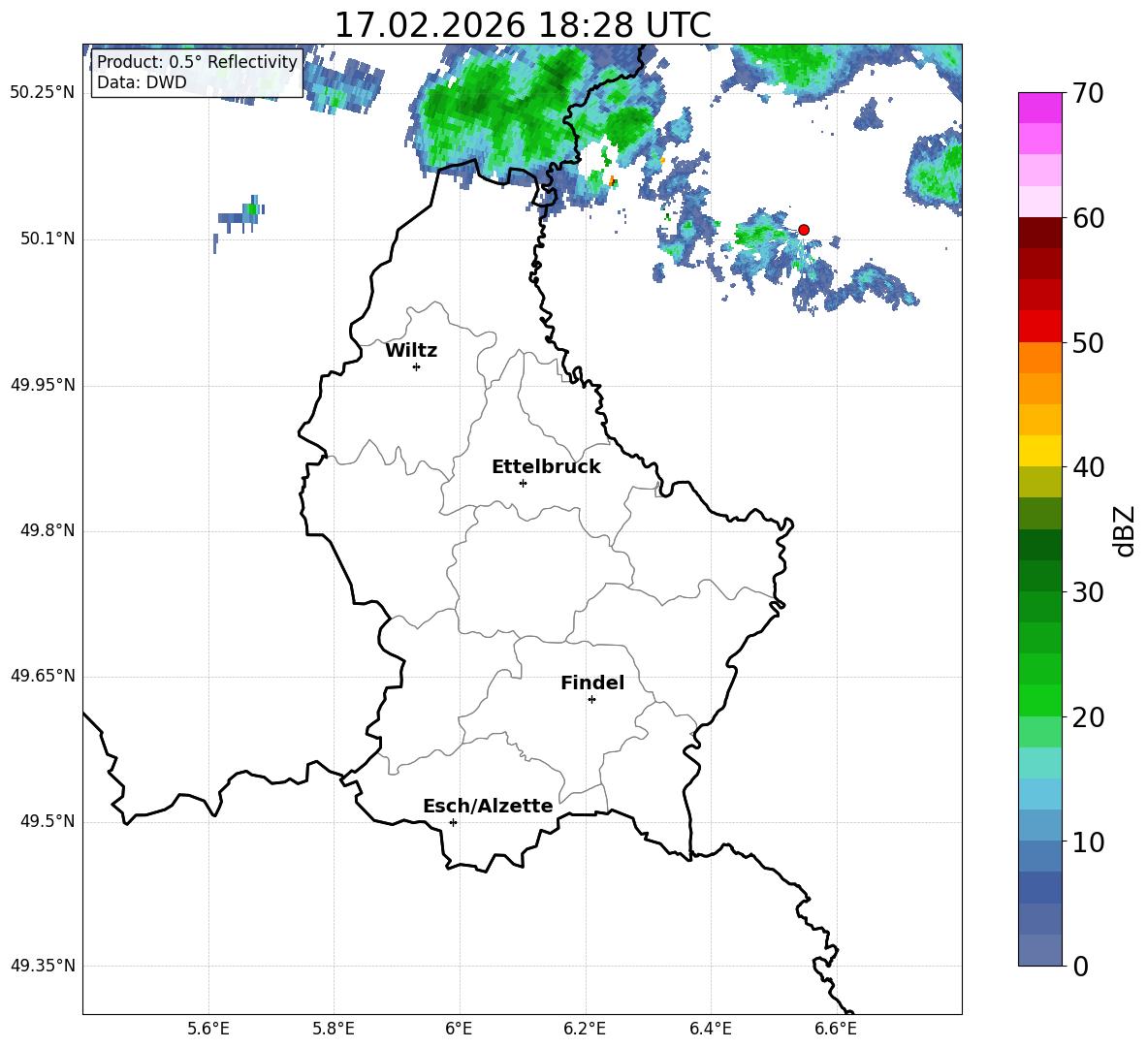Click the Esch/Alzette city label
This screenshot has height=1048, width=1148.
click(x=489, y=806)
